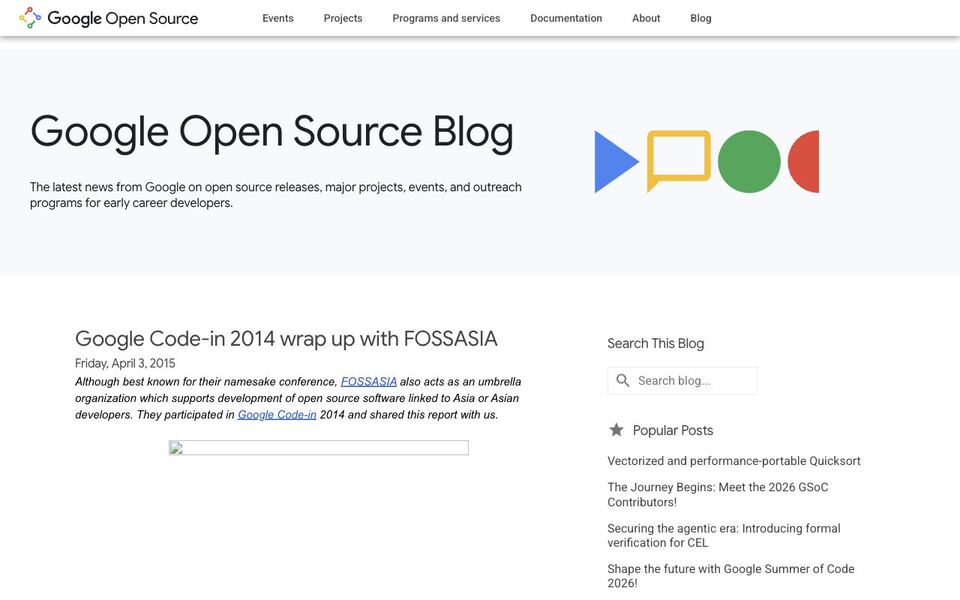The height and width of the screenshot is (600, 960).
Task: Click the red half-circle banner graphic
Action: (804, 162)
